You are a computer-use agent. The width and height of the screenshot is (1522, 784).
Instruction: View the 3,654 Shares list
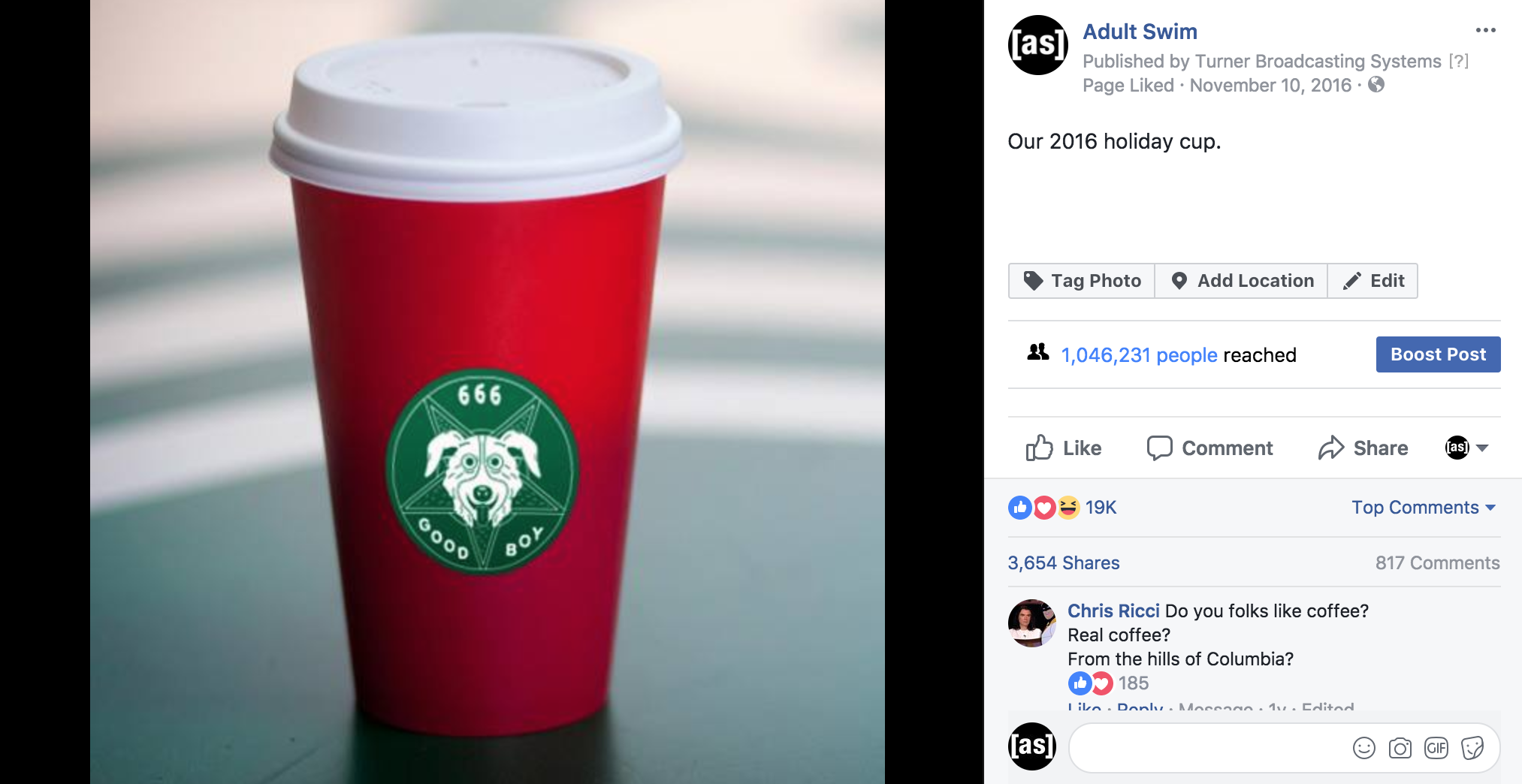point(1064,563)
